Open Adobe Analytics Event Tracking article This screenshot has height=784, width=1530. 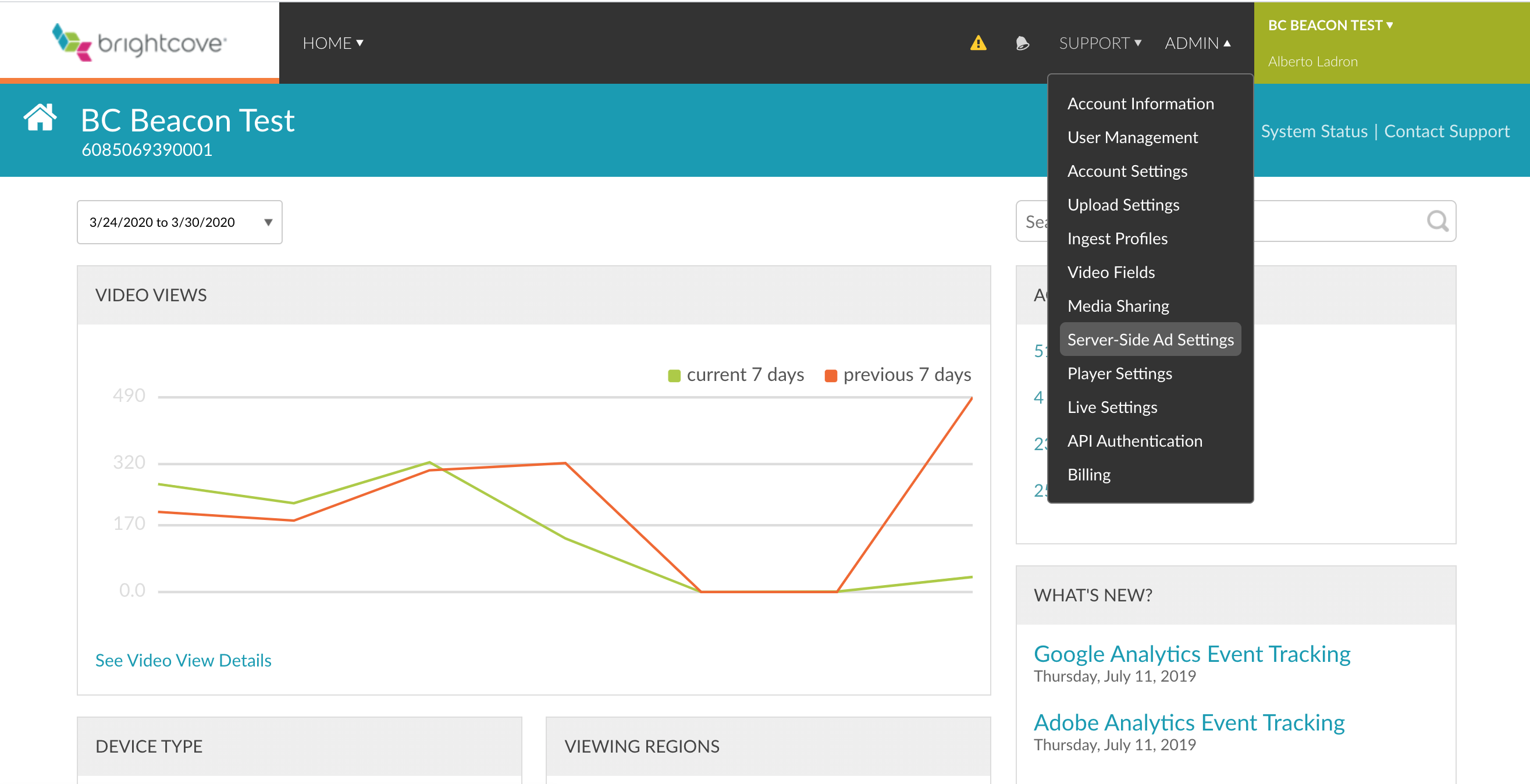tap(1189, 723)
